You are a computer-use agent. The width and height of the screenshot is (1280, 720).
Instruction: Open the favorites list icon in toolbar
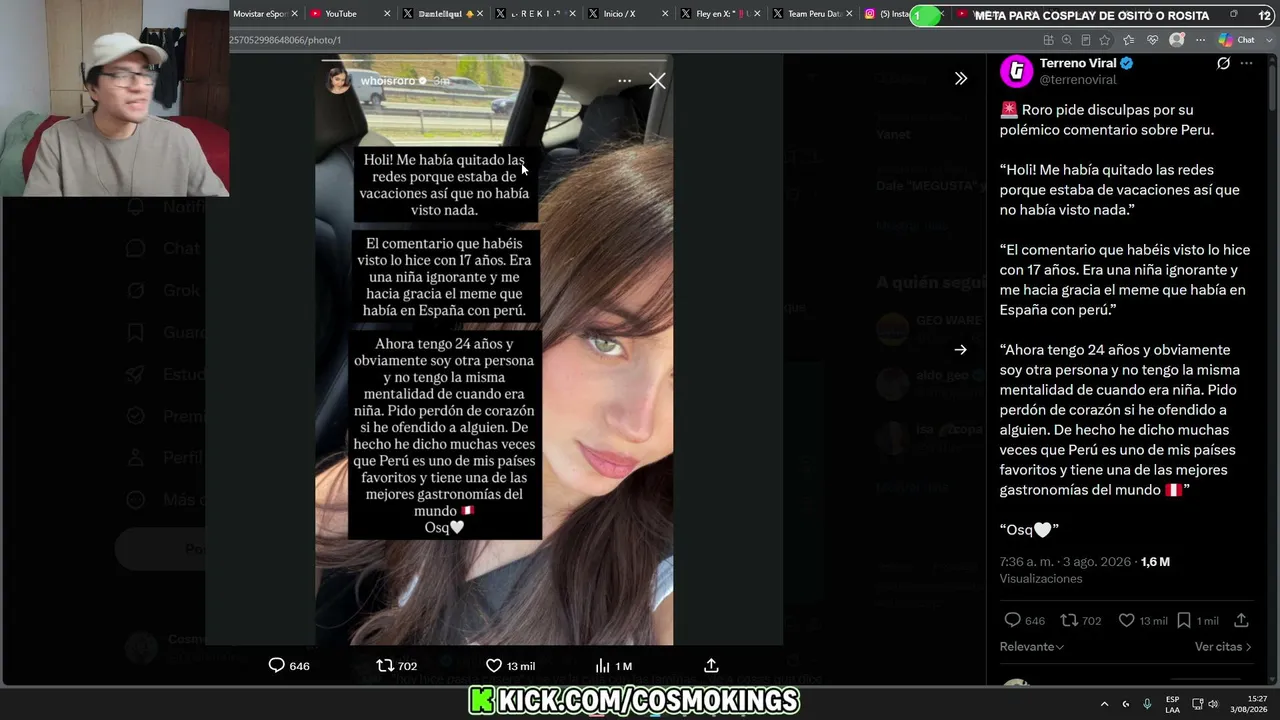point(1129,40)
